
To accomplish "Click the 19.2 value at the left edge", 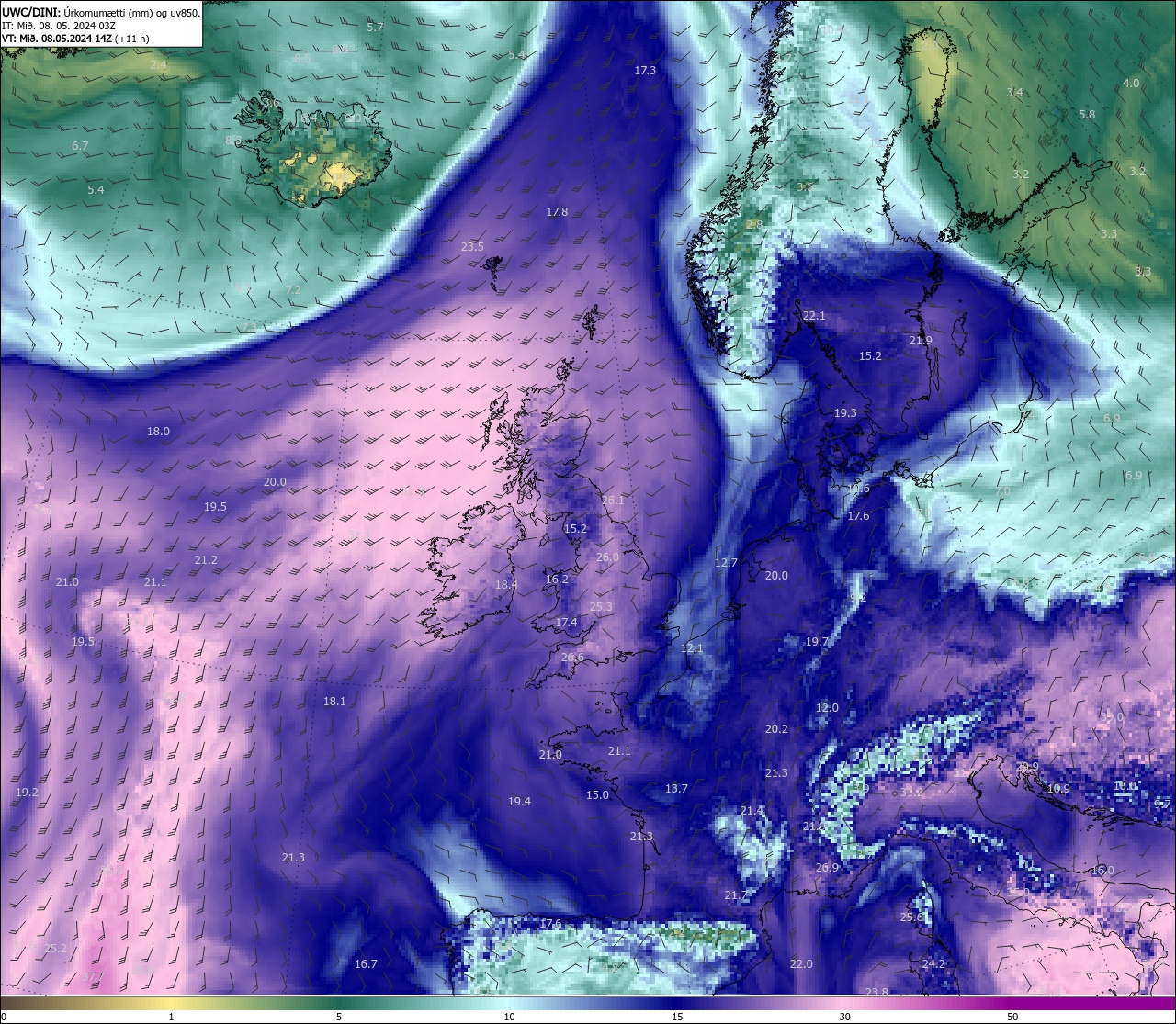I will [x=27, y=793].
